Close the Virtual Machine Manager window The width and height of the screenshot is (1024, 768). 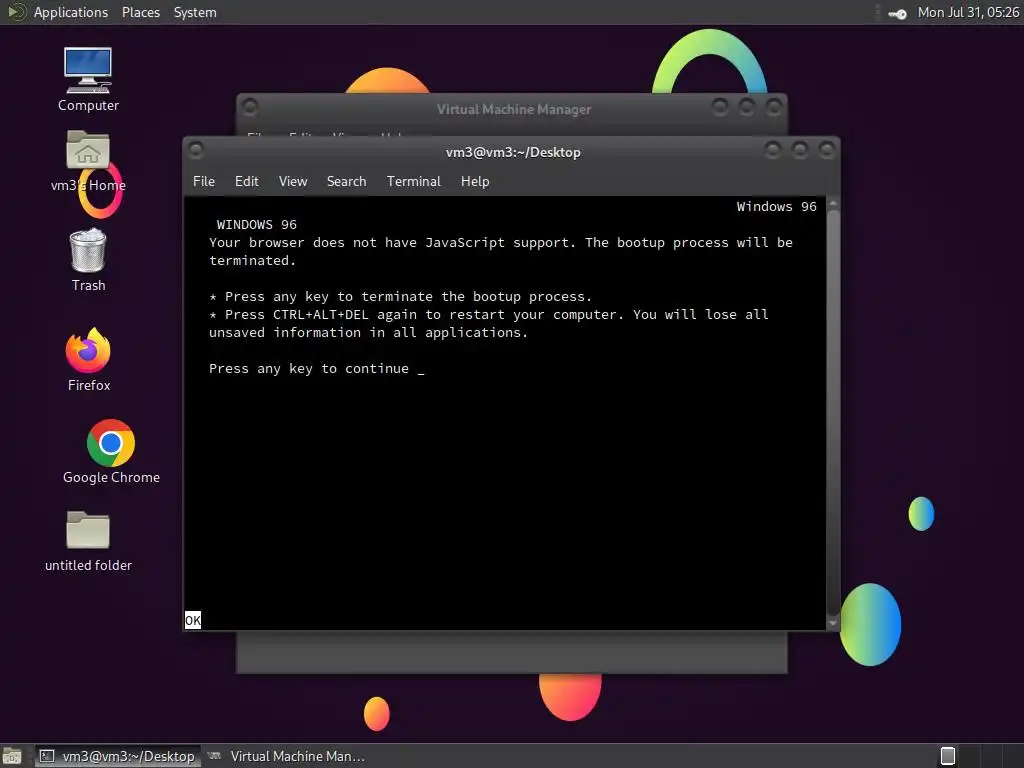point(774,106)
